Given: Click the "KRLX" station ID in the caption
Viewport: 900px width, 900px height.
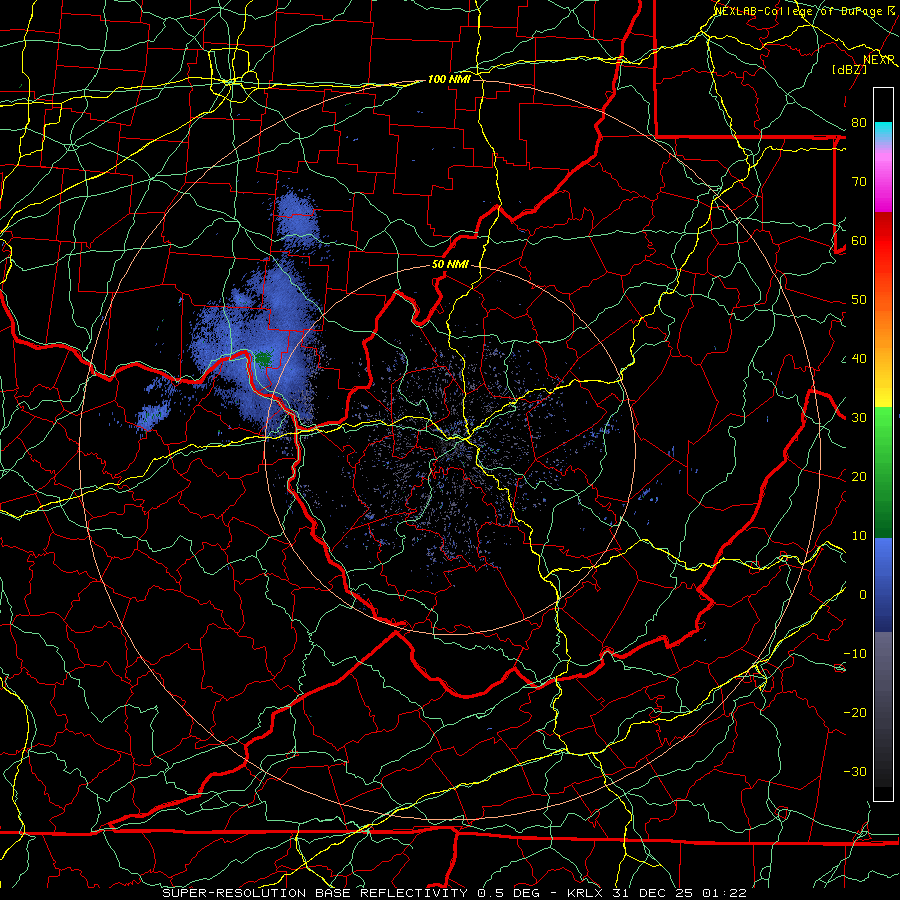Looking at the screenshot, I should click(585, 893).
